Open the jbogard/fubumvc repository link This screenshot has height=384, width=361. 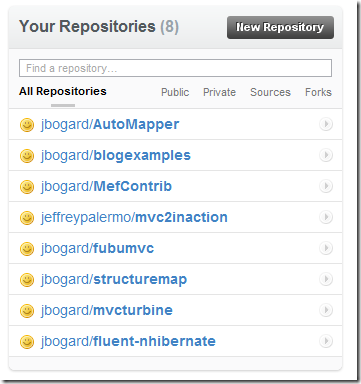97,249
